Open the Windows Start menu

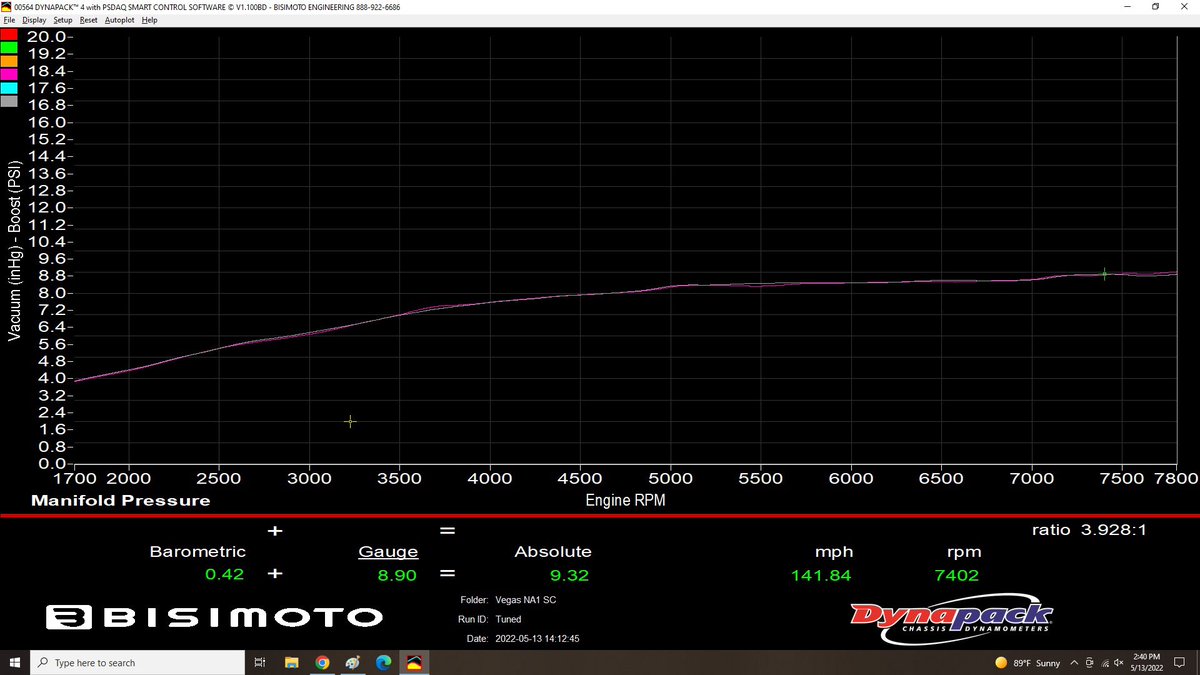[14, 662]
